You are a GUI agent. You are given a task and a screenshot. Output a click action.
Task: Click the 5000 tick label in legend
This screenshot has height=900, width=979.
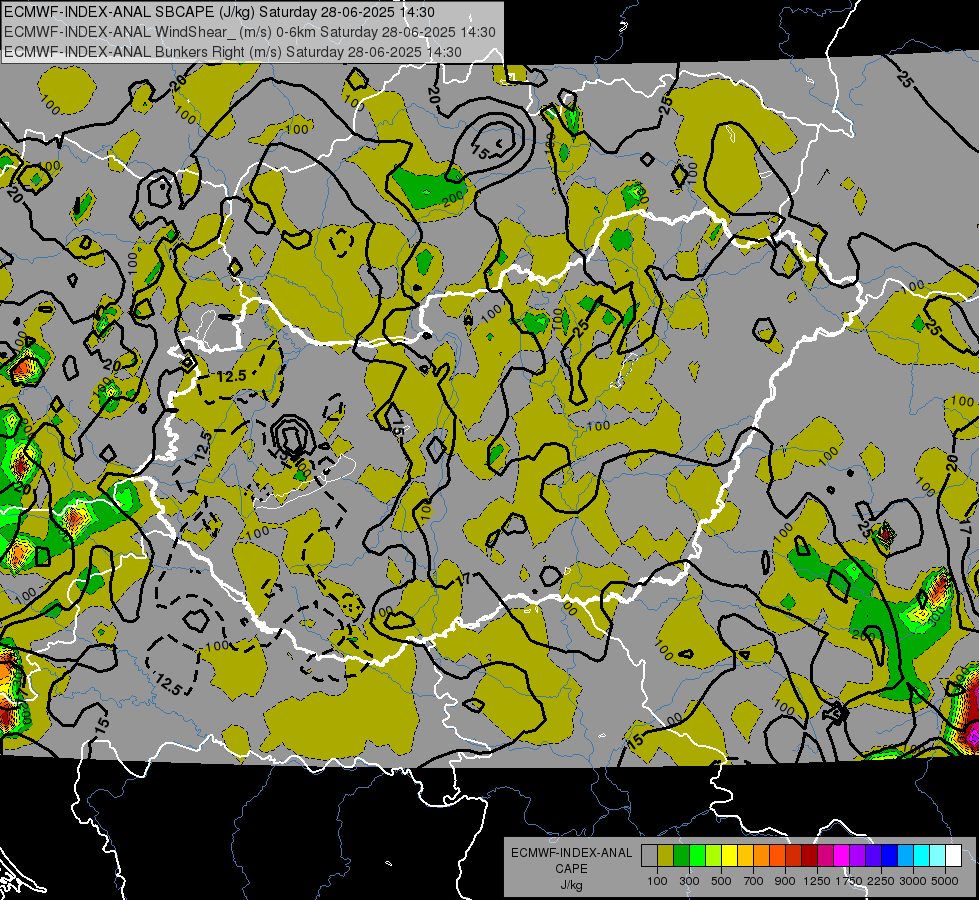point(945,881)
